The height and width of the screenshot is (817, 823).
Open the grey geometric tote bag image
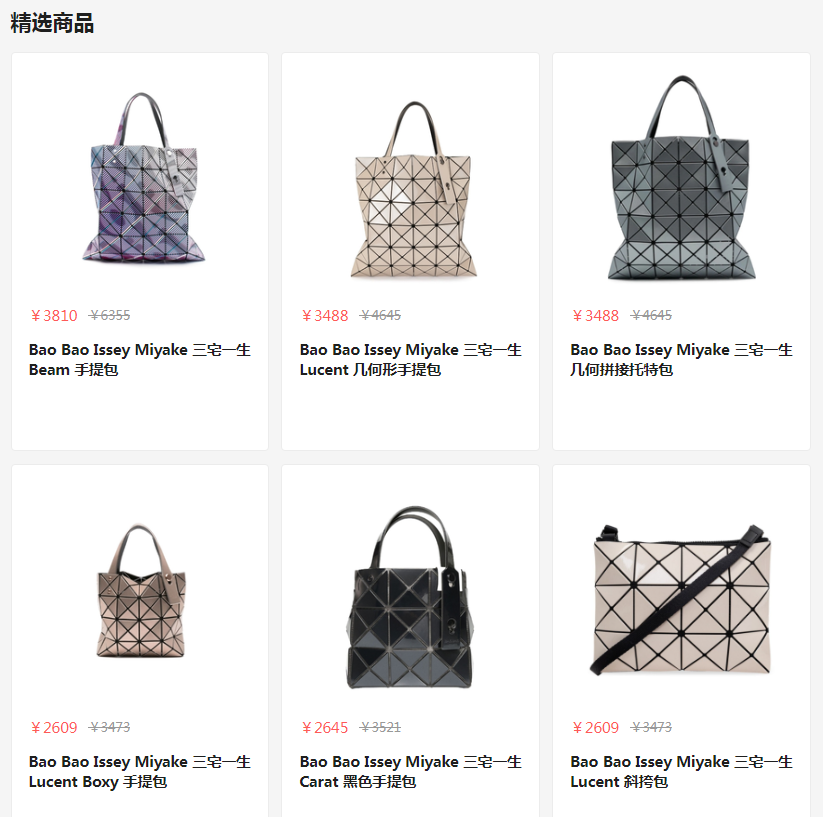click(x=681, y=177)
